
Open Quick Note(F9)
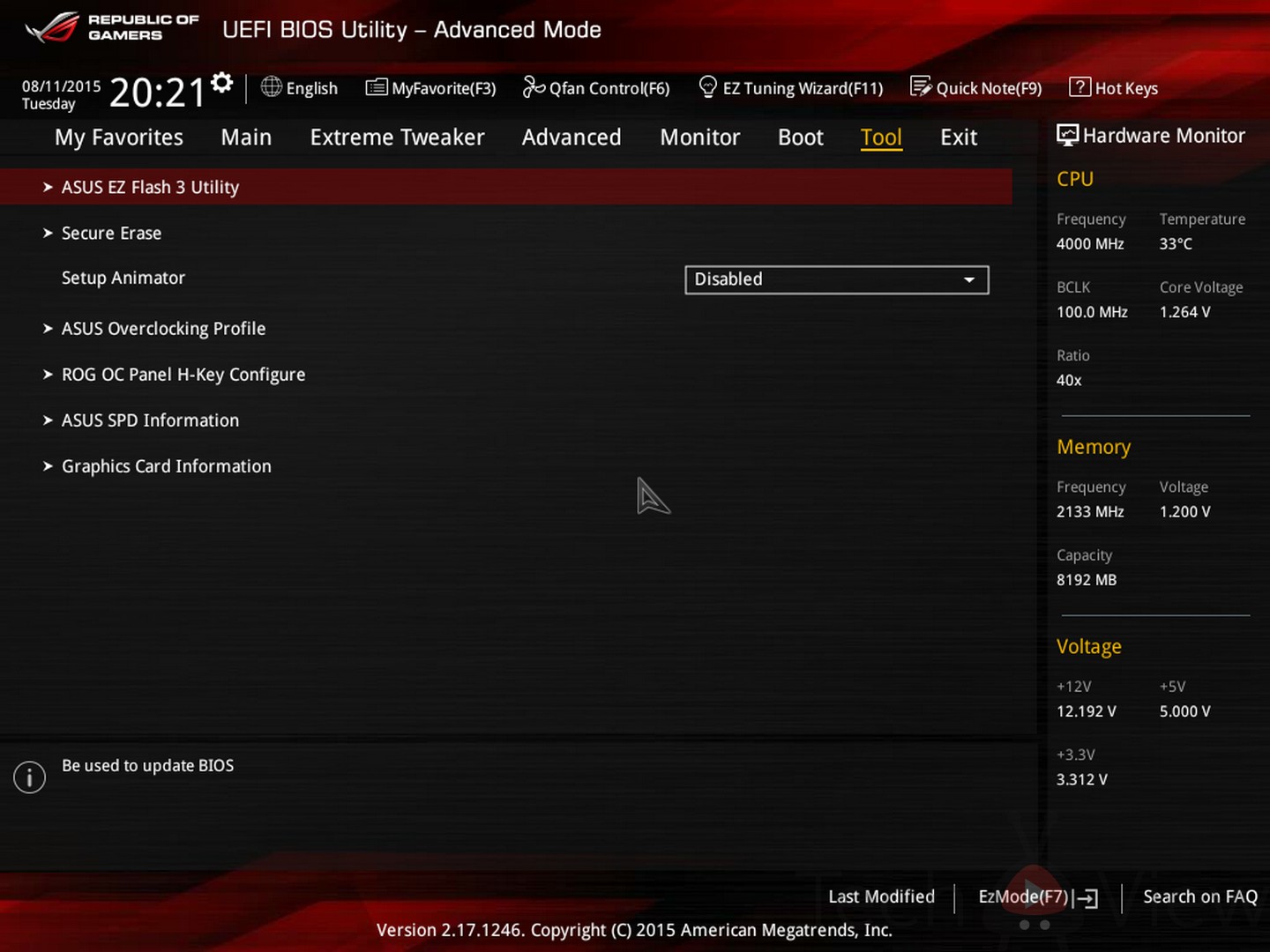tap(976, 87)
